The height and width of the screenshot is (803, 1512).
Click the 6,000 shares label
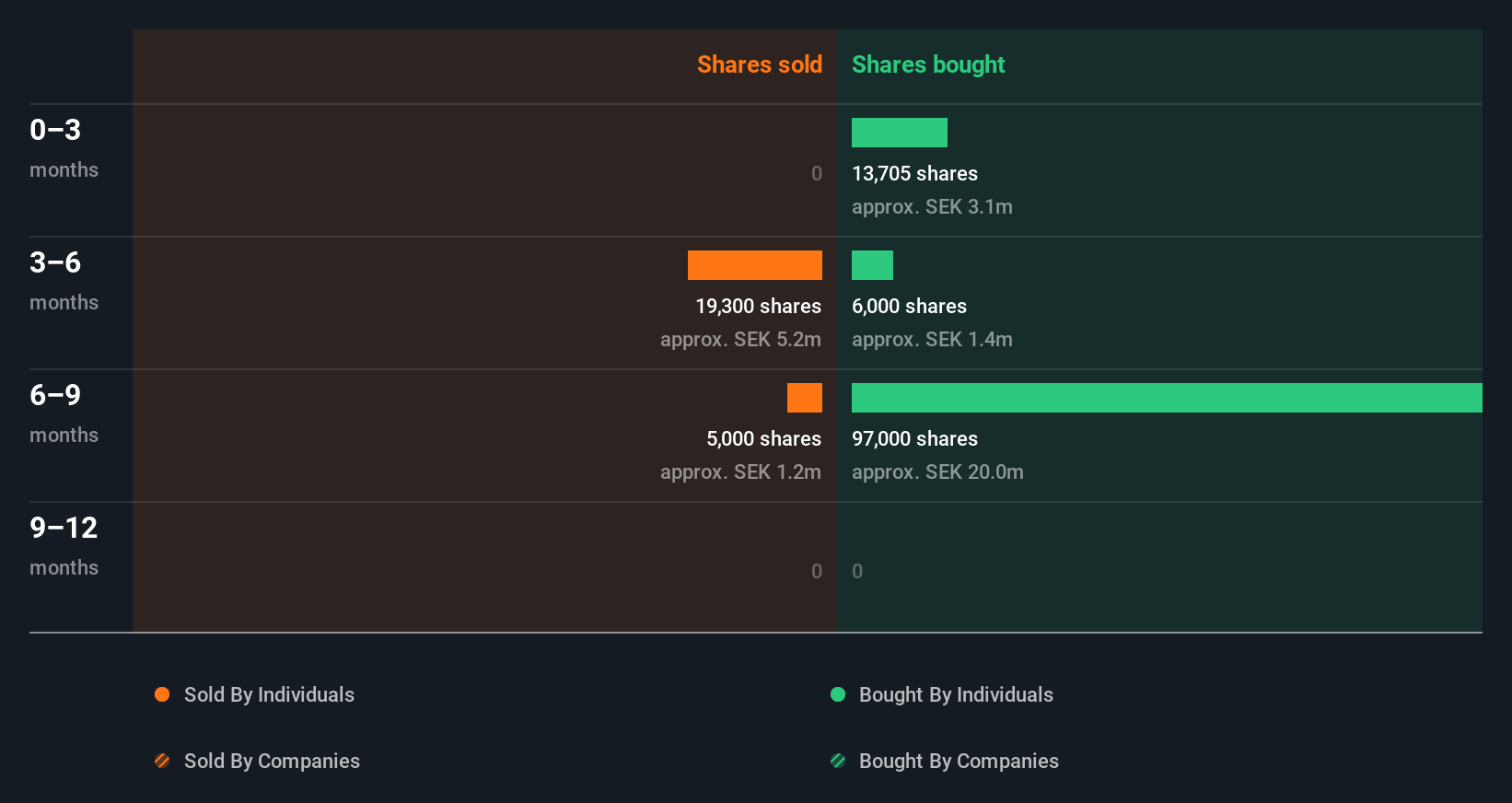tap(909, 307)
